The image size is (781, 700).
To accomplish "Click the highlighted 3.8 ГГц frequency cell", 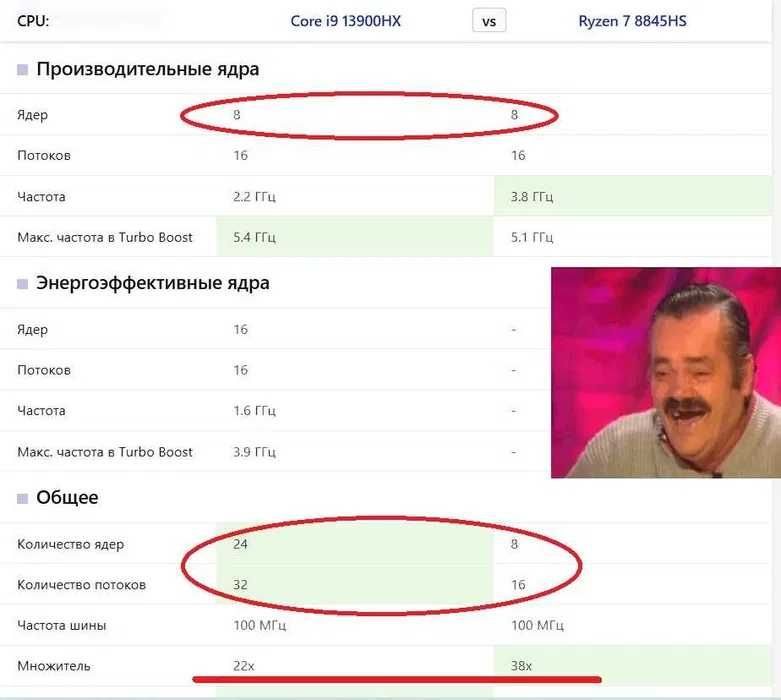I will coord(633,196).
